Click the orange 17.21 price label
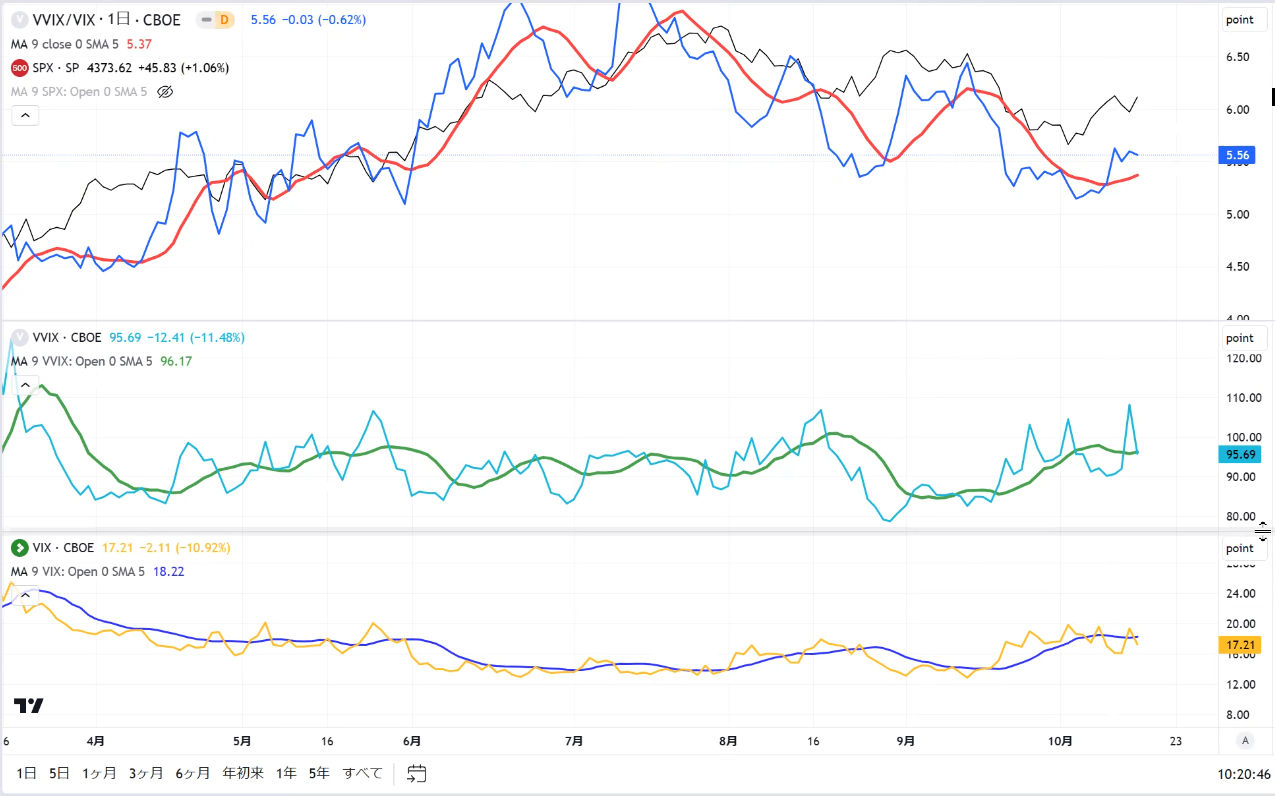This screenshot has width=1275, height=796. coord(1239,646)
